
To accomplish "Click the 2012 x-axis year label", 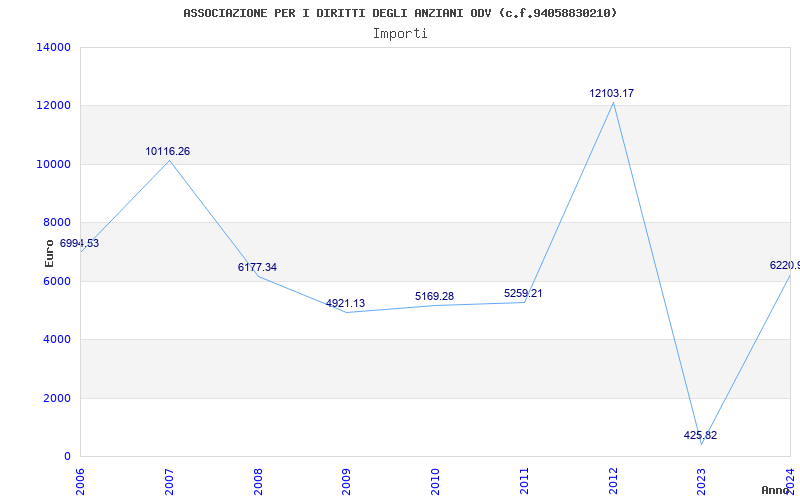I will (x=613, y=481).
